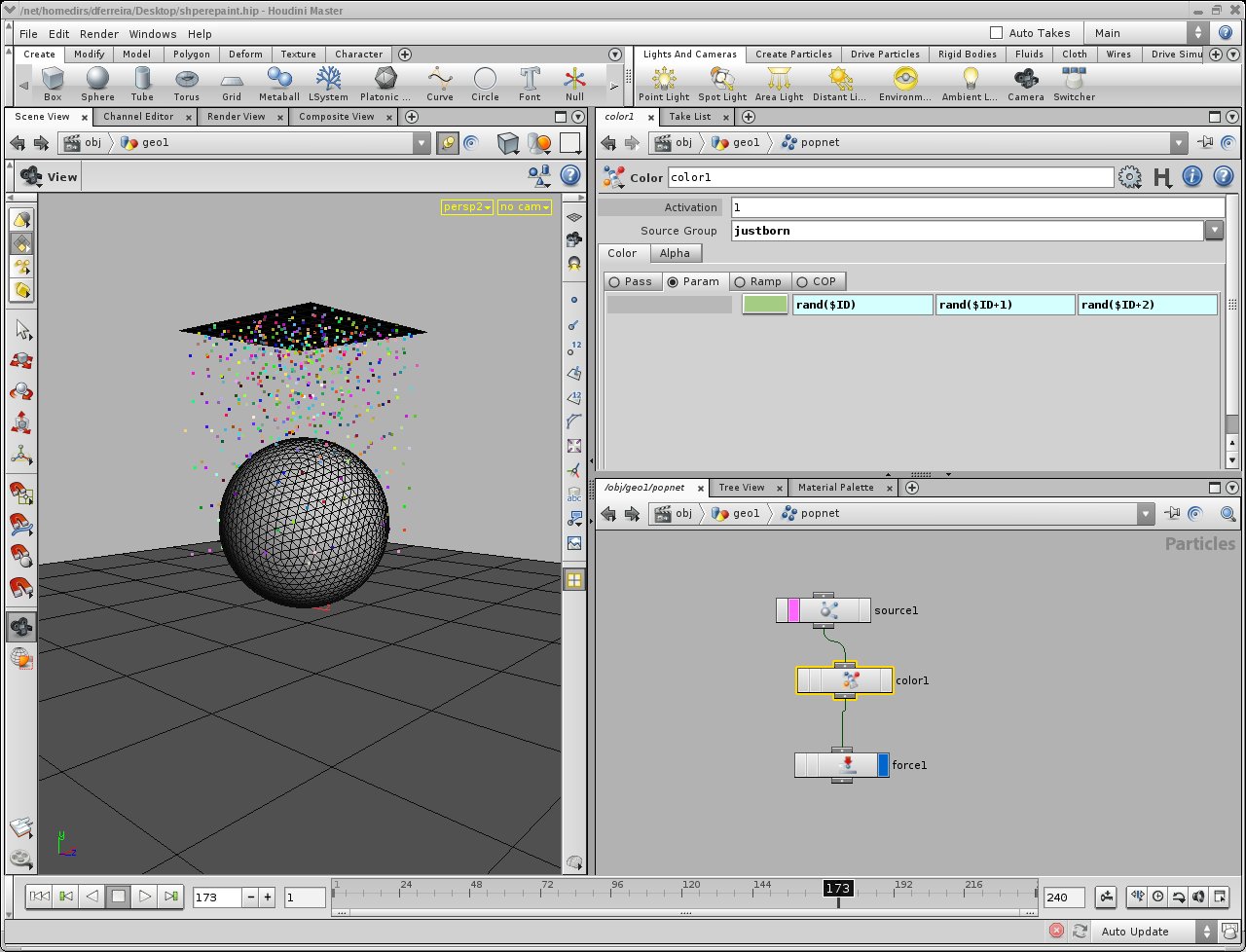This screenshot has height=952, width=1246.
Task: Open the Render View tab
Action: [237, 116]
